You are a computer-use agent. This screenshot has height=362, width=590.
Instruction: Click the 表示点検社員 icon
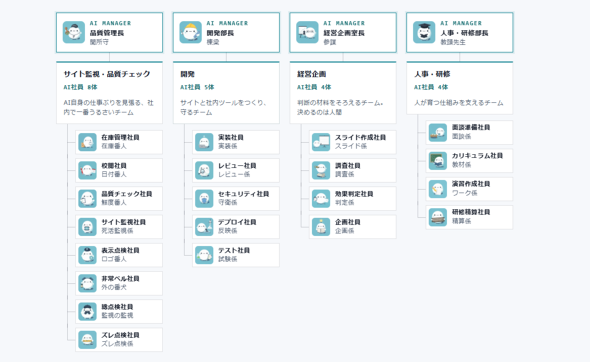[x=87, y=255]
